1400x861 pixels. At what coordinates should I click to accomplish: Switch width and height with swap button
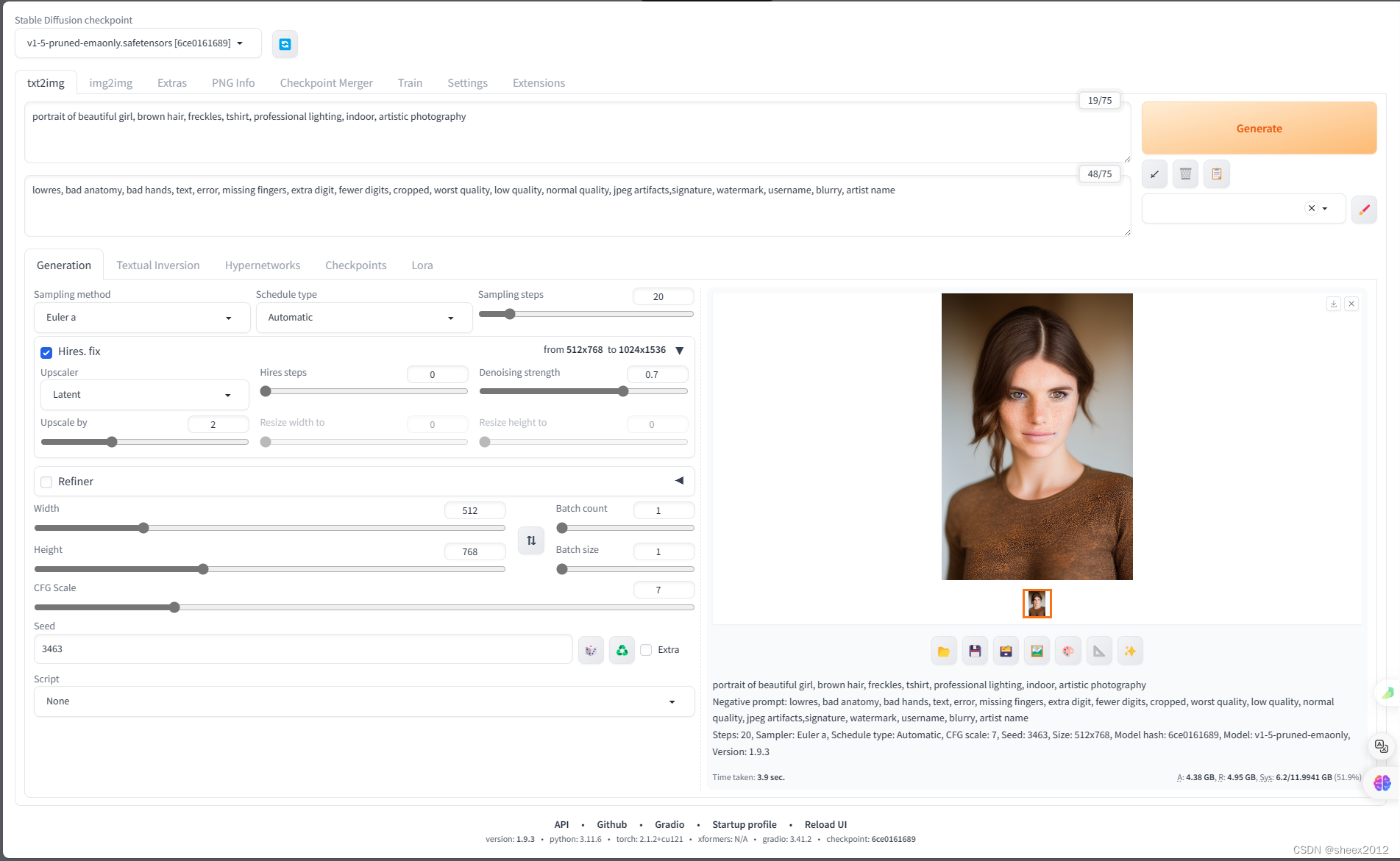tap(531, 540)
